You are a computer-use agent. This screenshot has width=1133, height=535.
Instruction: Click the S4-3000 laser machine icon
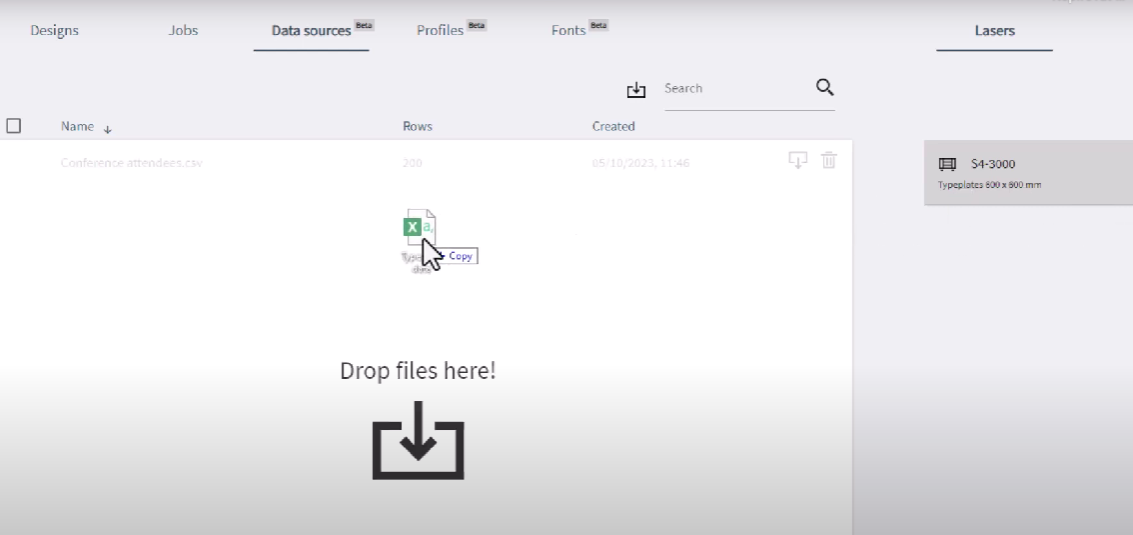click(x=948, y=164)
